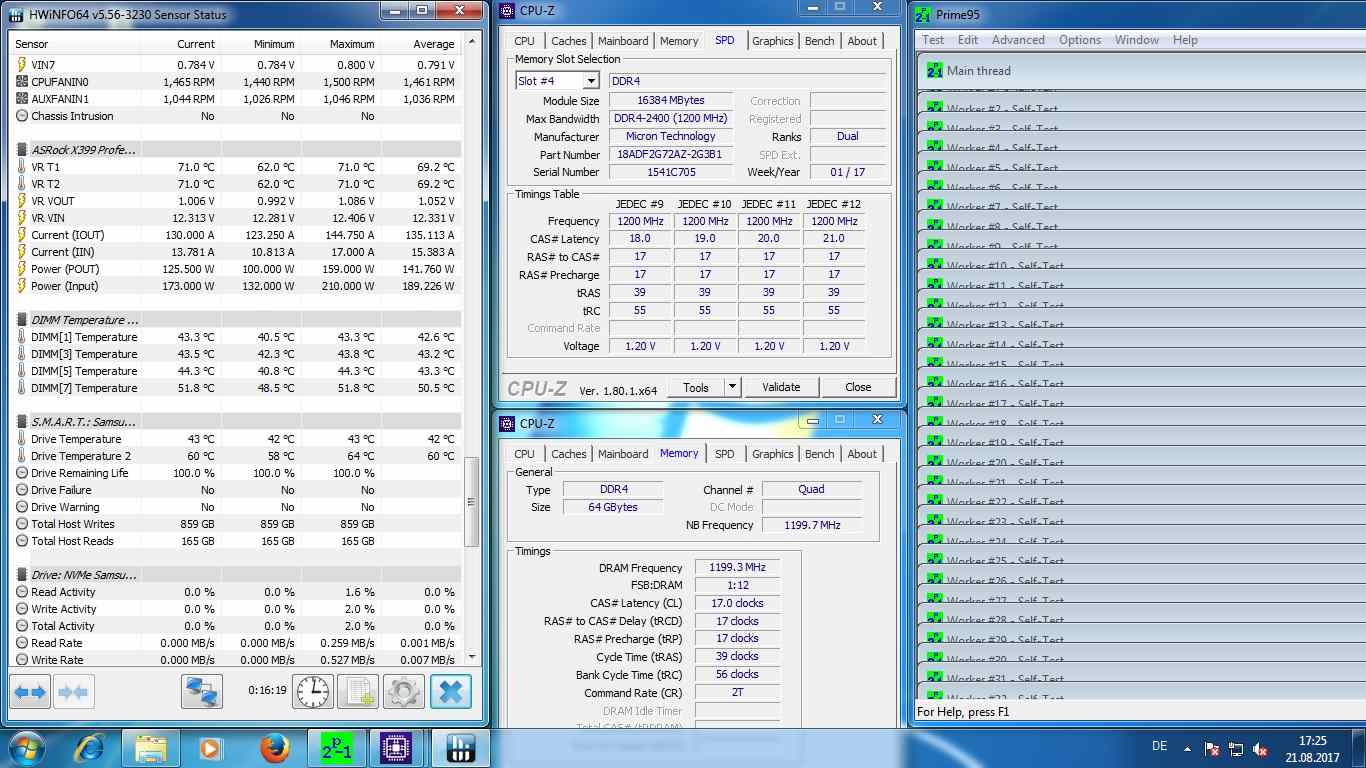Image resolution: width=1366 pixels, height=768 pixels.
Task: Click the HWiNFO Sensor column header
Action: [75, 44]
